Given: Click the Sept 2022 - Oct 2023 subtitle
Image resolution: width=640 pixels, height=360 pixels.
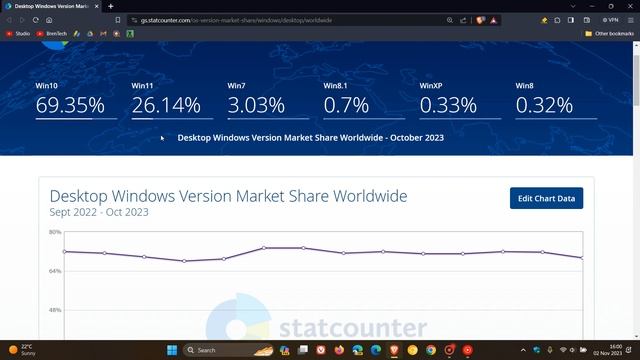Looking at the screenshot, I should tap(99, 212).
